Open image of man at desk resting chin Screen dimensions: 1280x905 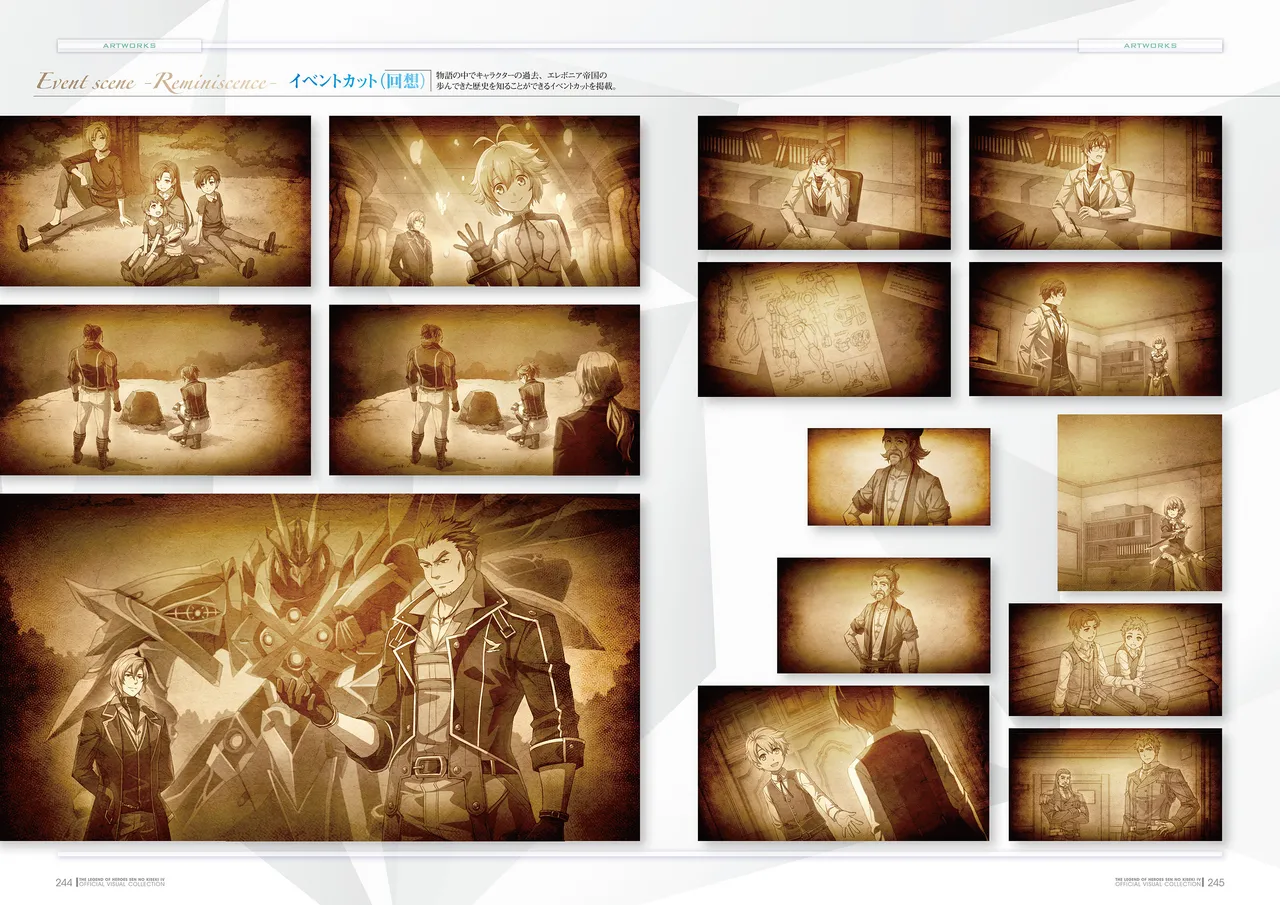click(824, 183)
